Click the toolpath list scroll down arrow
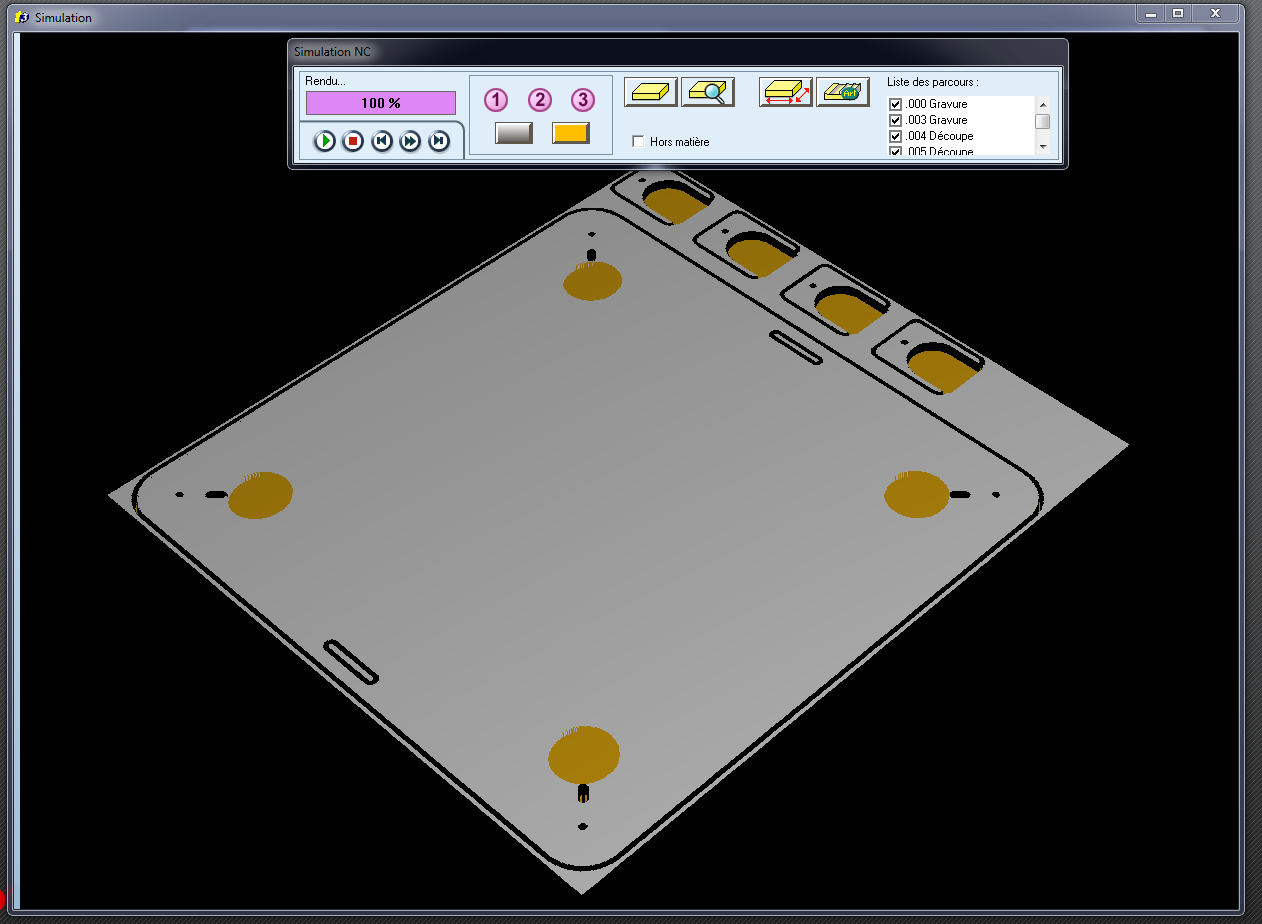The height and width of the screenshot is (924, 1262). click(x=1042, y=146)
